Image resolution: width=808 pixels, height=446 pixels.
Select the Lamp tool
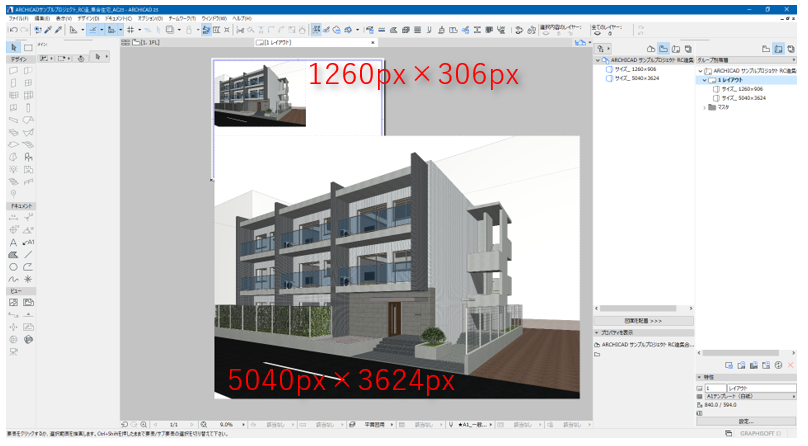(13, 169)
